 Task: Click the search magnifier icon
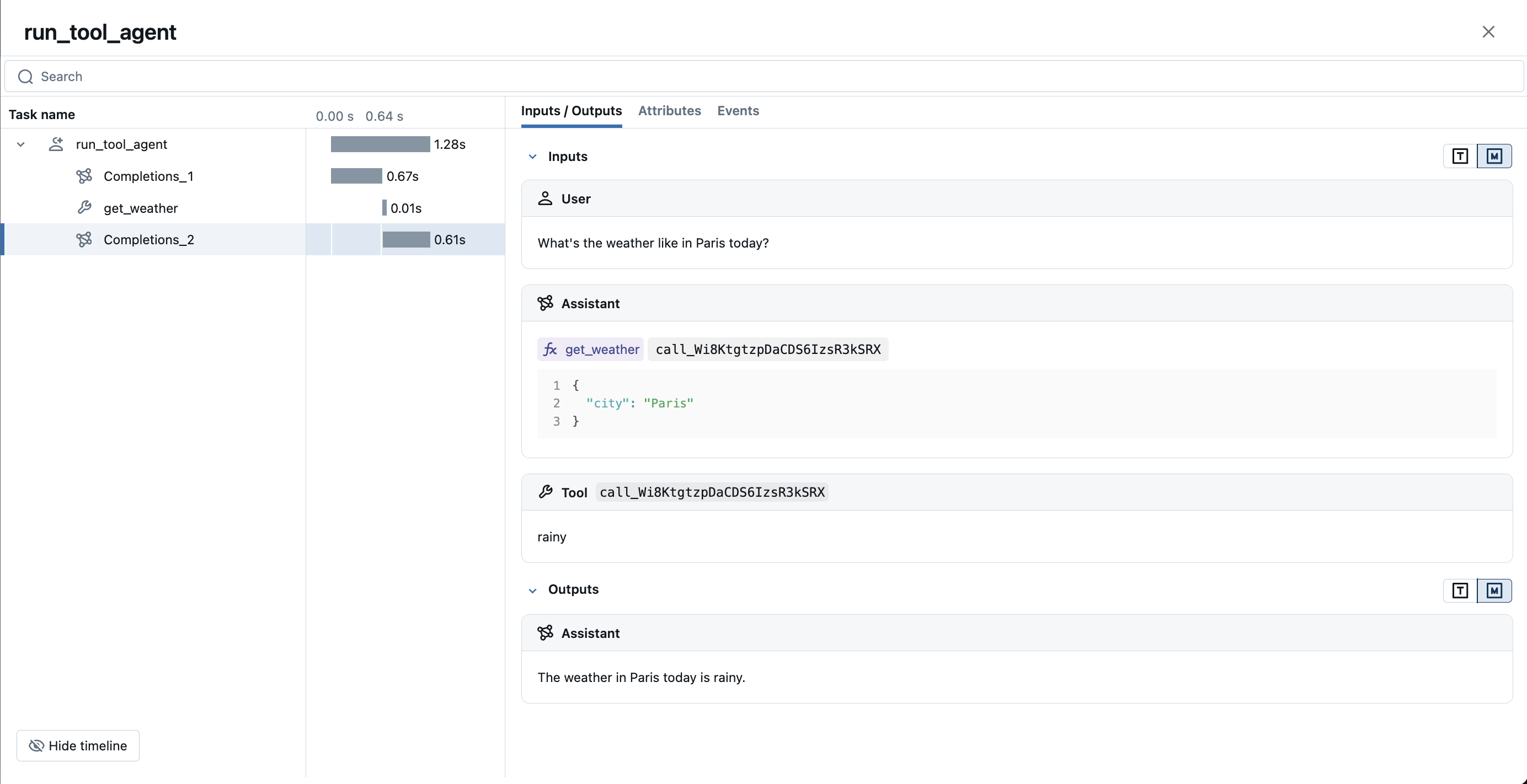pyautogui.click(x=24, y=77)
